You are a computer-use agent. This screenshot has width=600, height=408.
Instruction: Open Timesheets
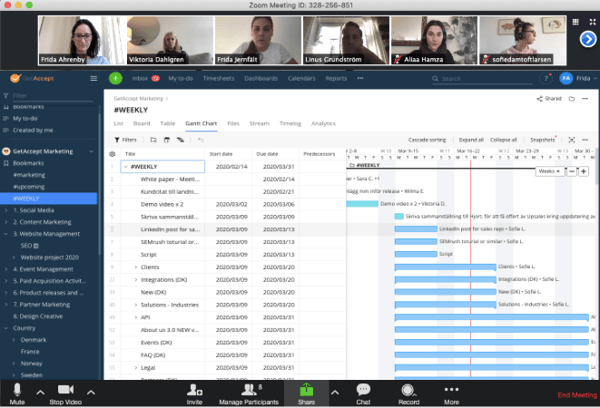(x=218, y=78)
